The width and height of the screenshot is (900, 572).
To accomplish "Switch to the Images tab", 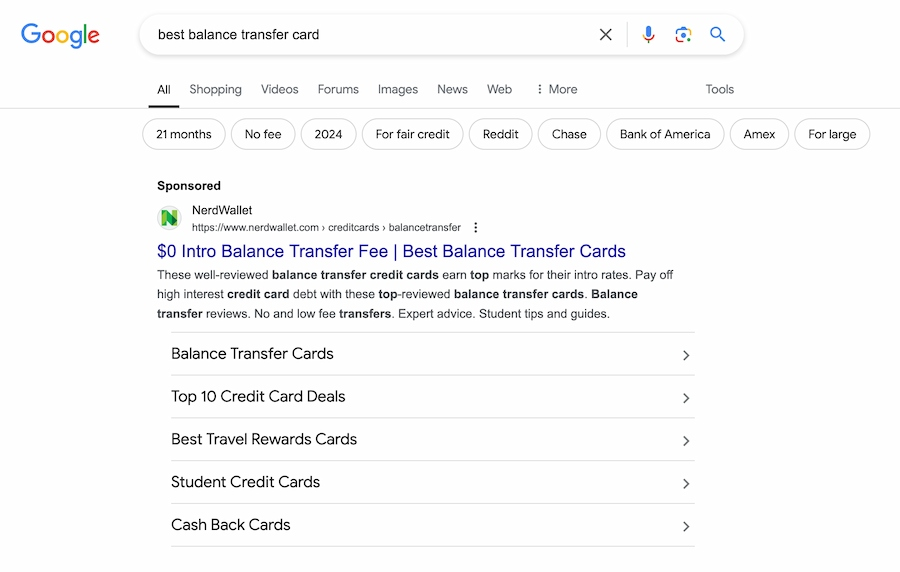I will (398, 90).
